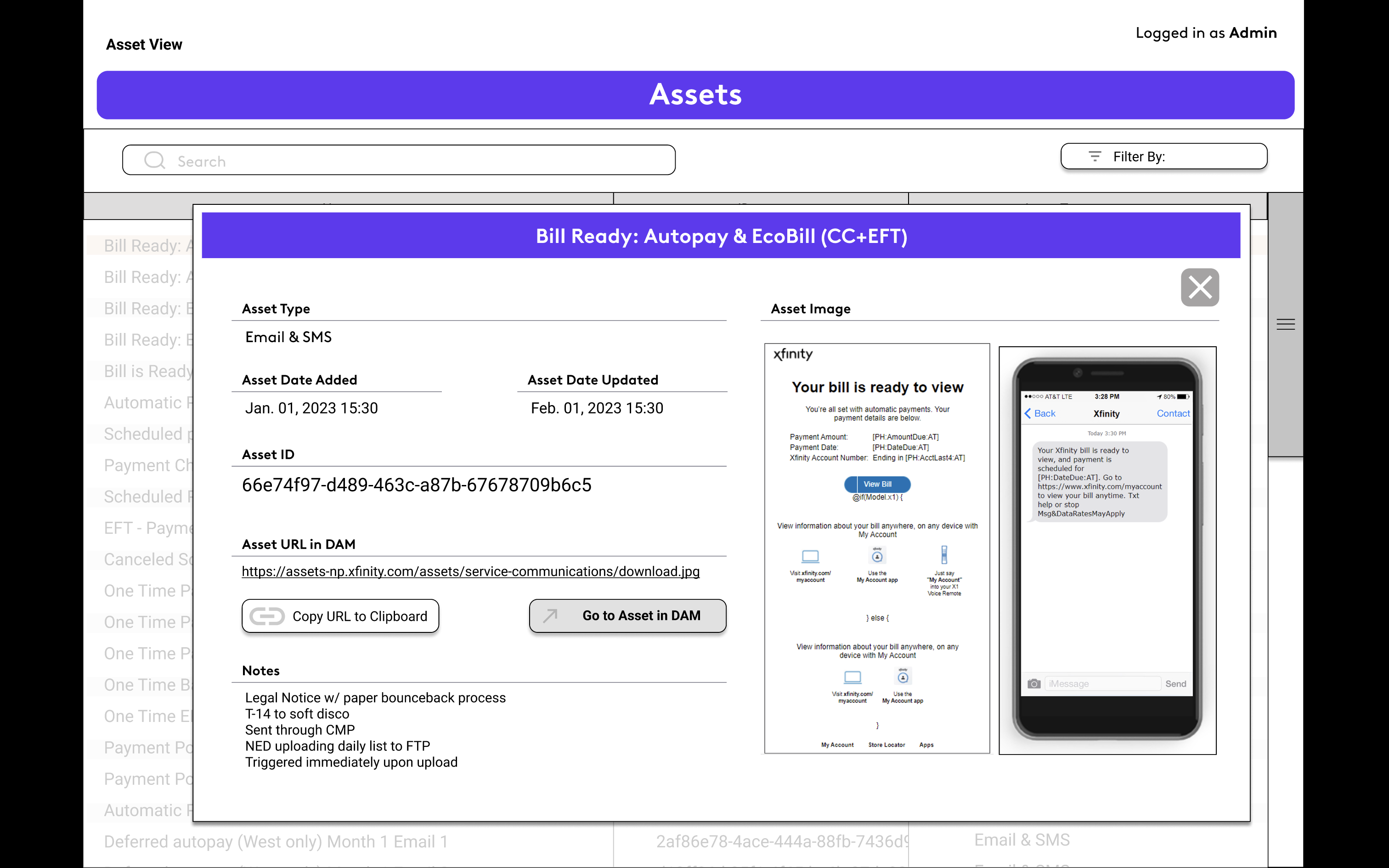This screenshot has height=868, width=1389.
Task: Open the email asset preview image
Action: click(877, 548)
